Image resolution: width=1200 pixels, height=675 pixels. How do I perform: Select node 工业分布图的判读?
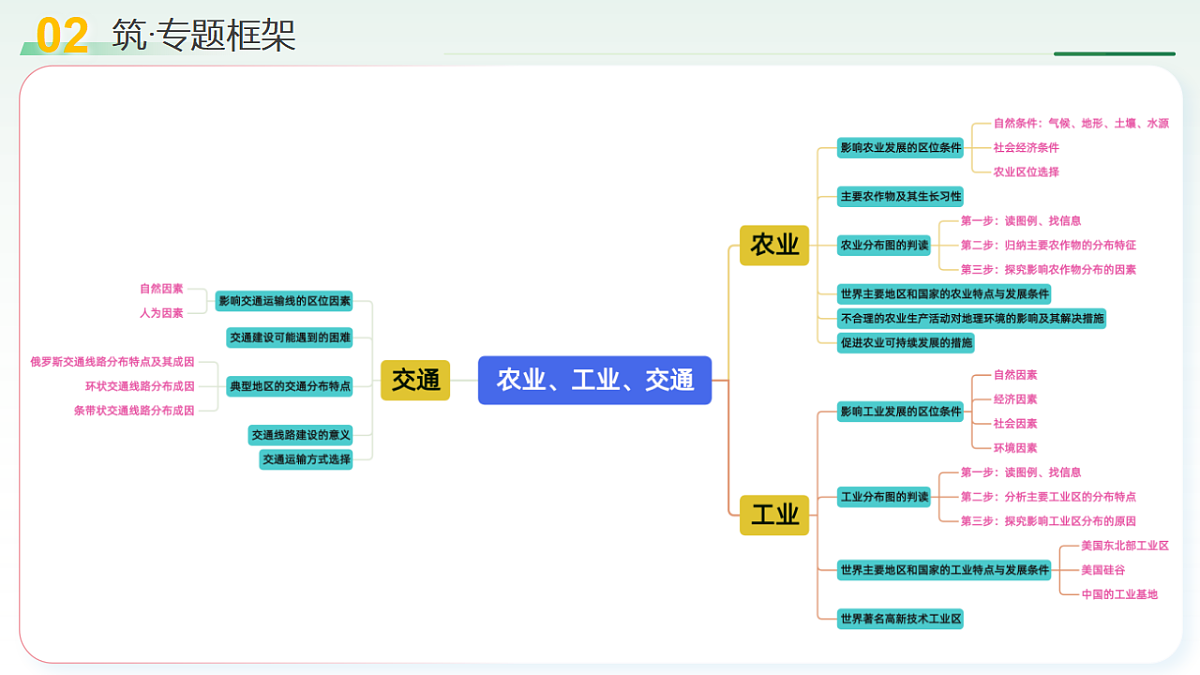tap(884, 497)
